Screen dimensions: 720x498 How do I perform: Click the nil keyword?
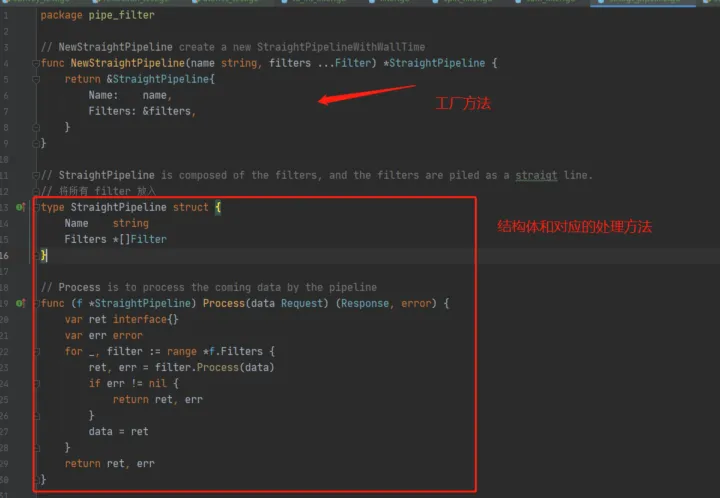[158, 383]
